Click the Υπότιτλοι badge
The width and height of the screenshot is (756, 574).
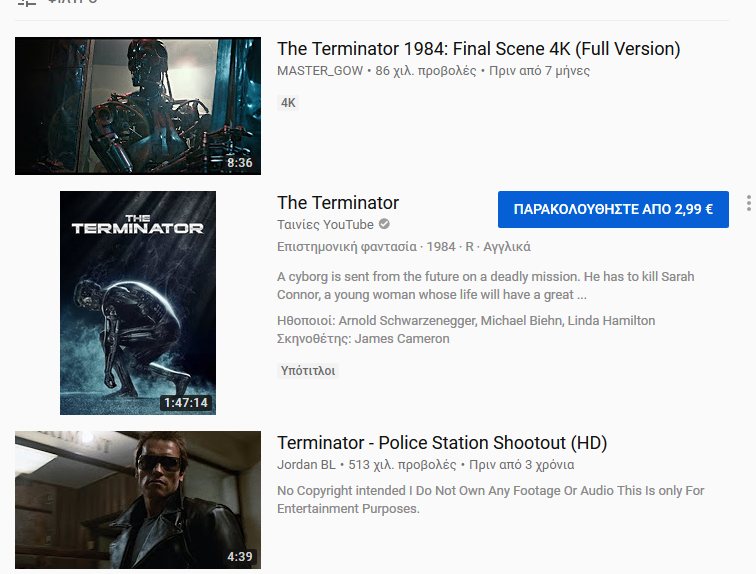308,371
